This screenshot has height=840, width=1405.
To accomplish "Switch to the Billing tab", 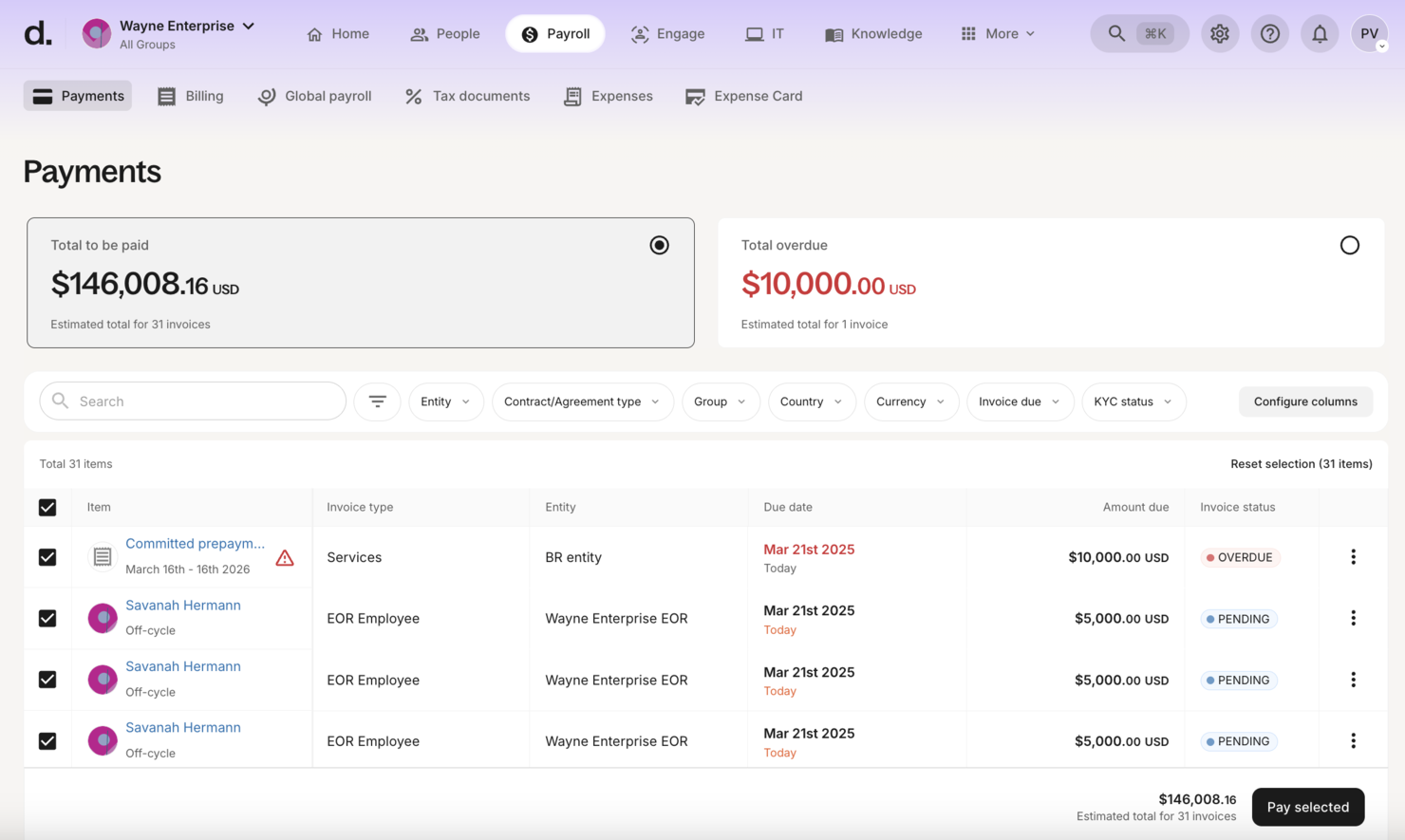I will click(x=191, y=96).
